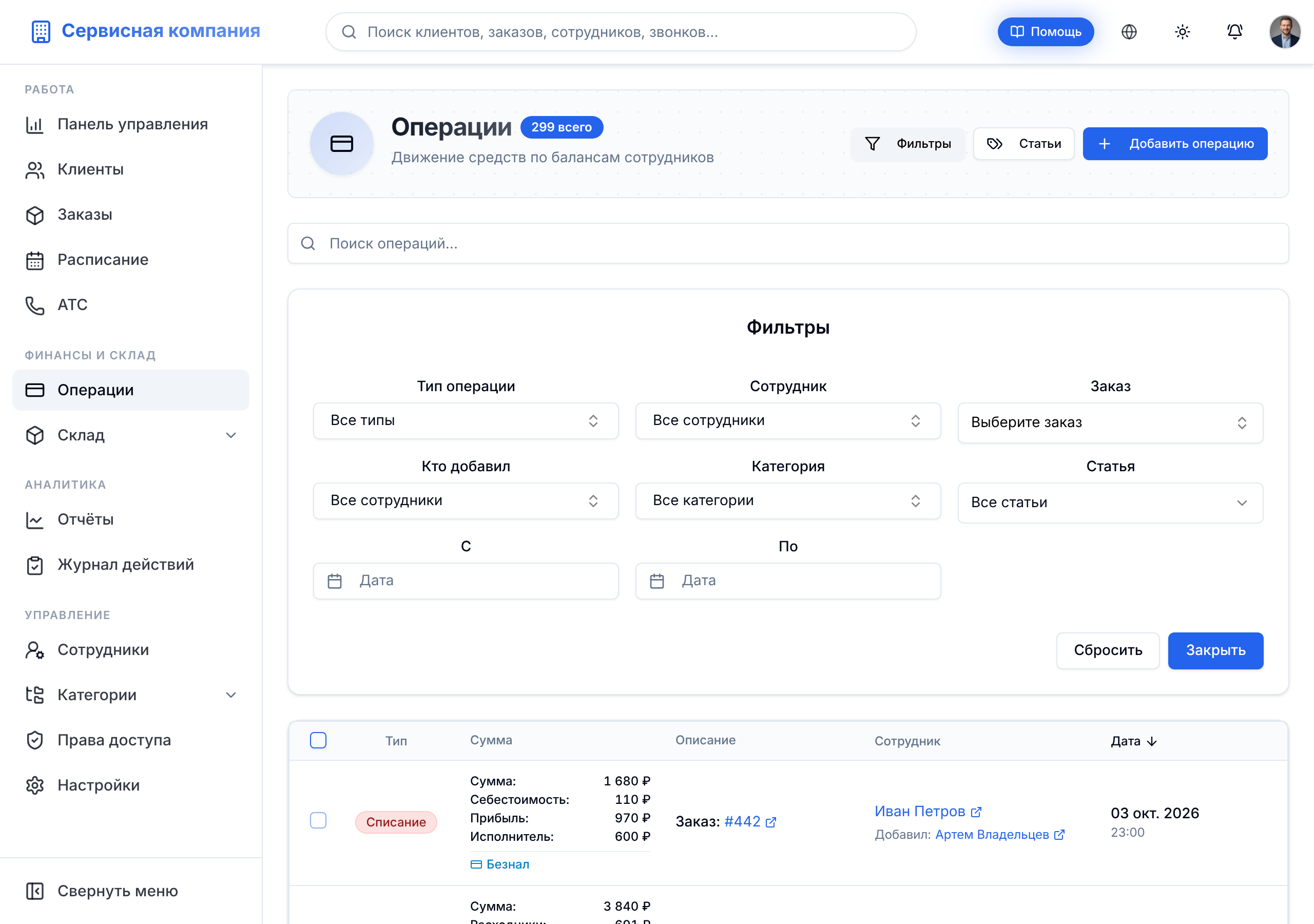Image resolution: width=1314 pixels, height=924 pixels.
Task: Toggle the select-all checkbox in table header
Action: (318, 740)
